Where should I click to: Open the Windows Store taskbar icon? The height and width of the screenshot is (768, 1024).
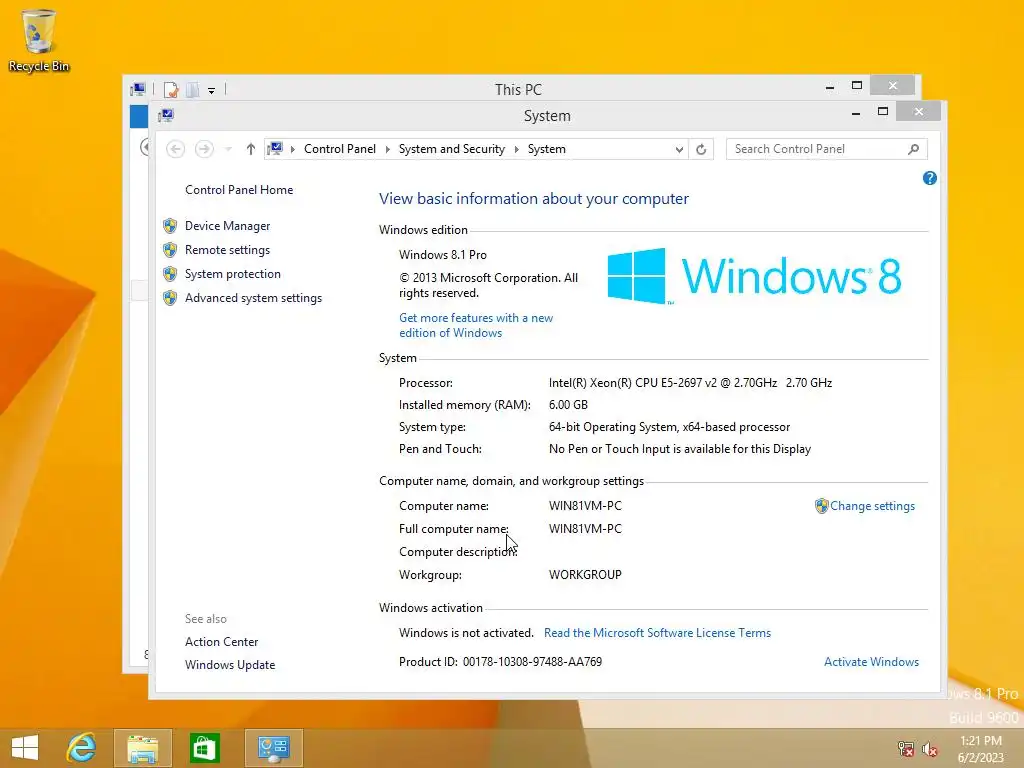click(x=204, y=748)
